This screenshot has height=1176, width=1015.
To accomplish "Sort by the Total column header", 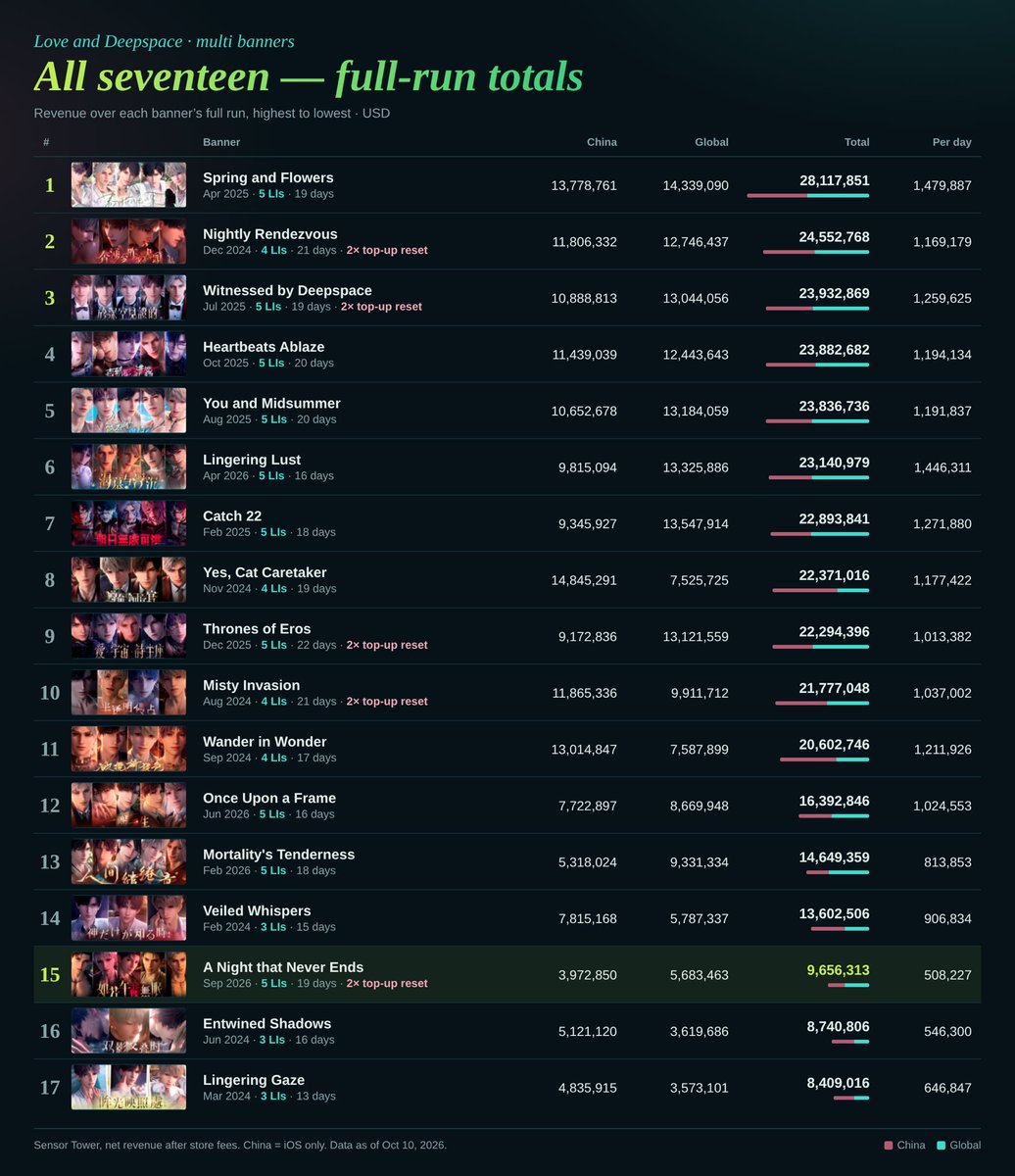I will pos(856,142).
